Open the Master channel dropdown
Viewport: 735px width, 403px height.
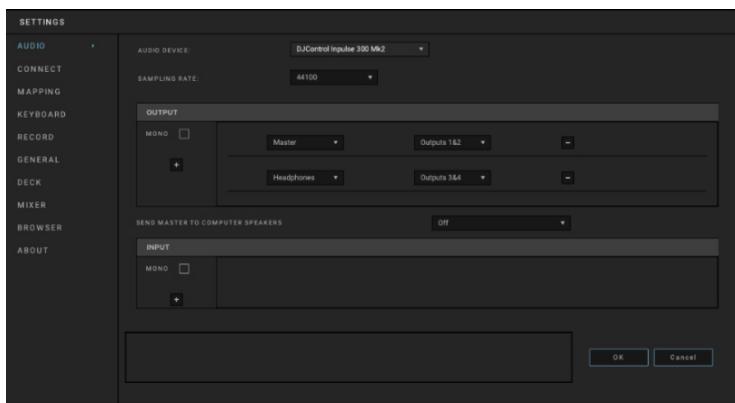pos(305,142)
